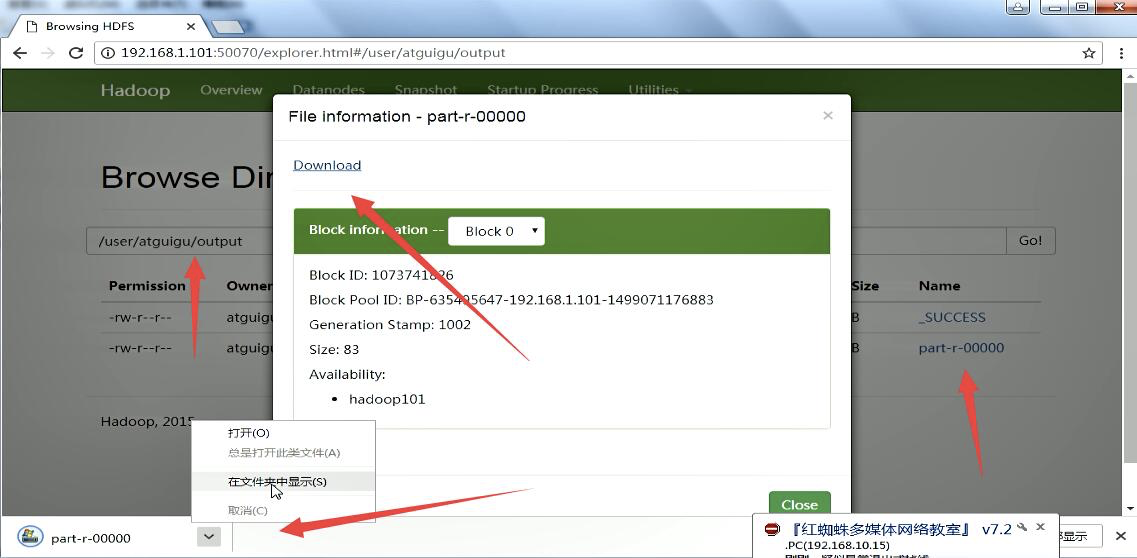
Task: Click the forward navigation arrow
Action: [48, 53]
